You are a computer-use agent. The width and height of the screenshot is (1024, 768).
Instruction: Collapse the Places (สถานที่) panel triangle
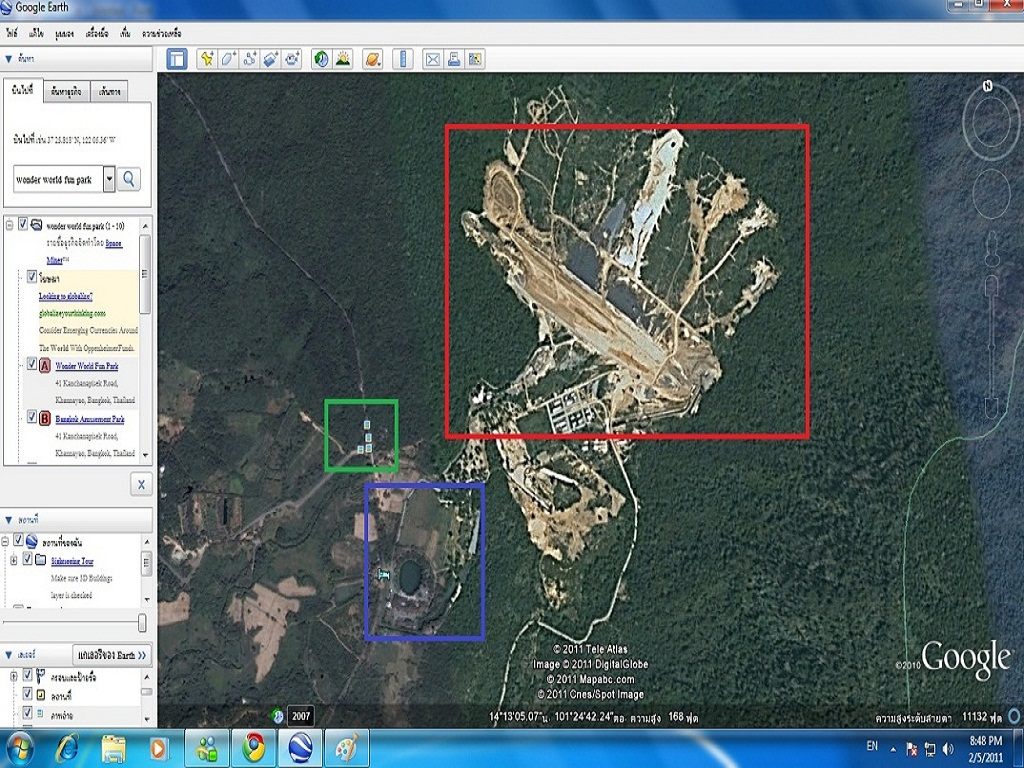click(x=8, y=520)
